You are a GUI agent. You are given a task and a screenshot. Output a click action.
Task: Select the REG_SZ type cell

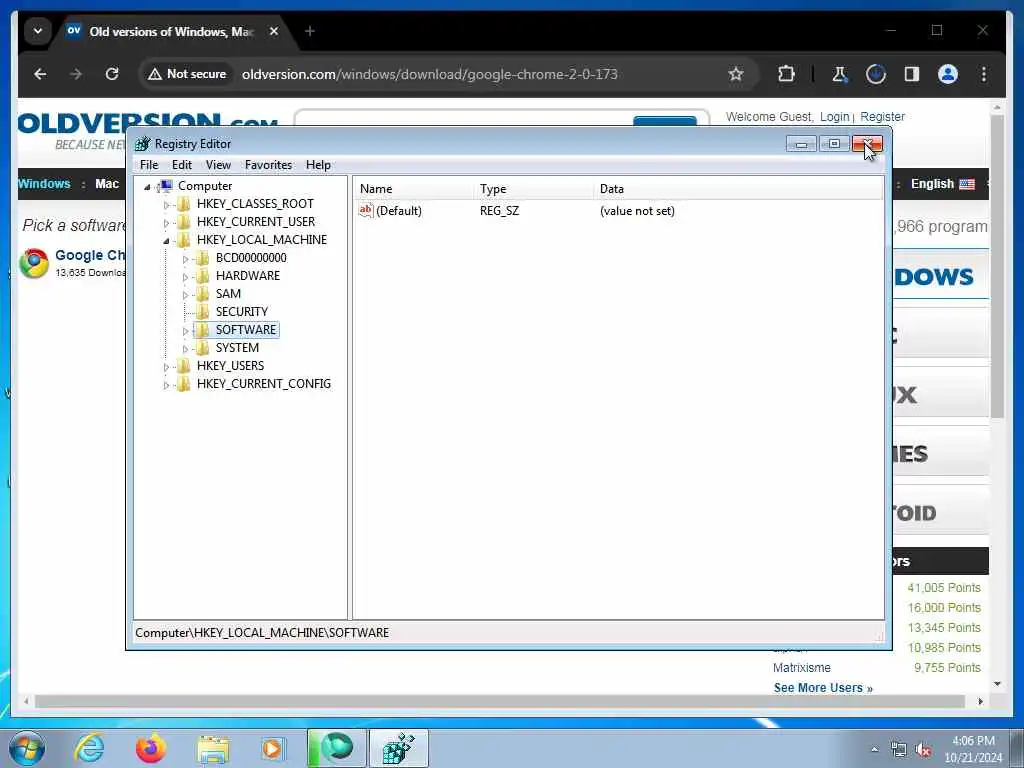click(x=500, y=211)
